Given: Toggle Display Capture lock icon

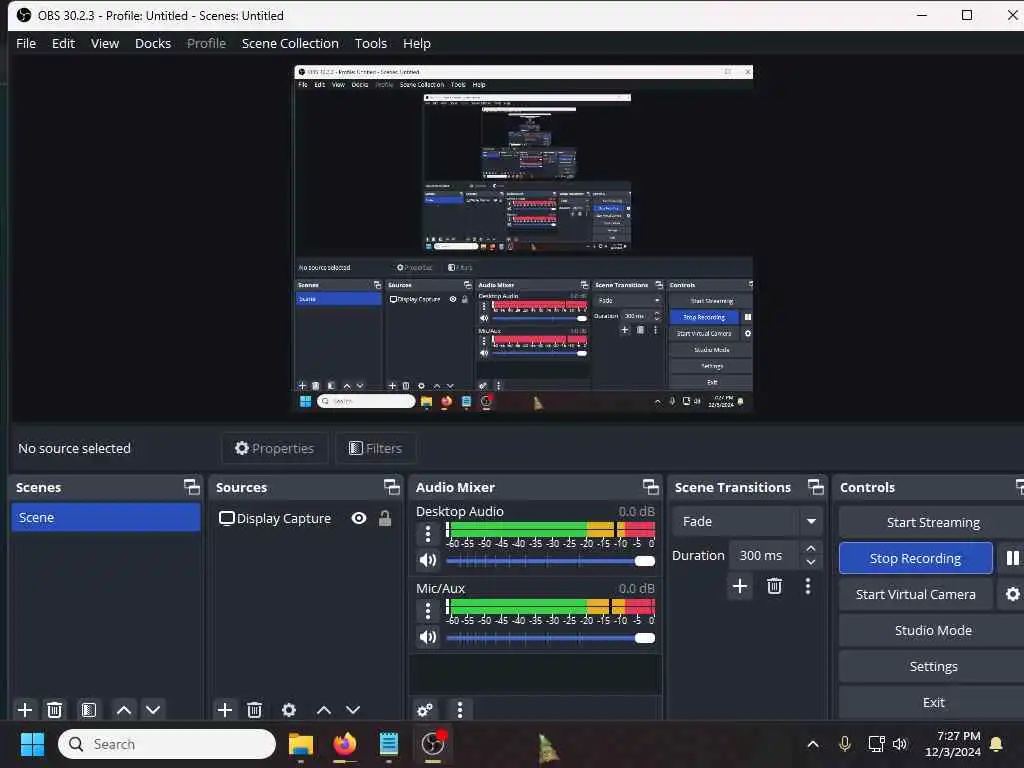Looking at the screenshot, I should [385, 519].
